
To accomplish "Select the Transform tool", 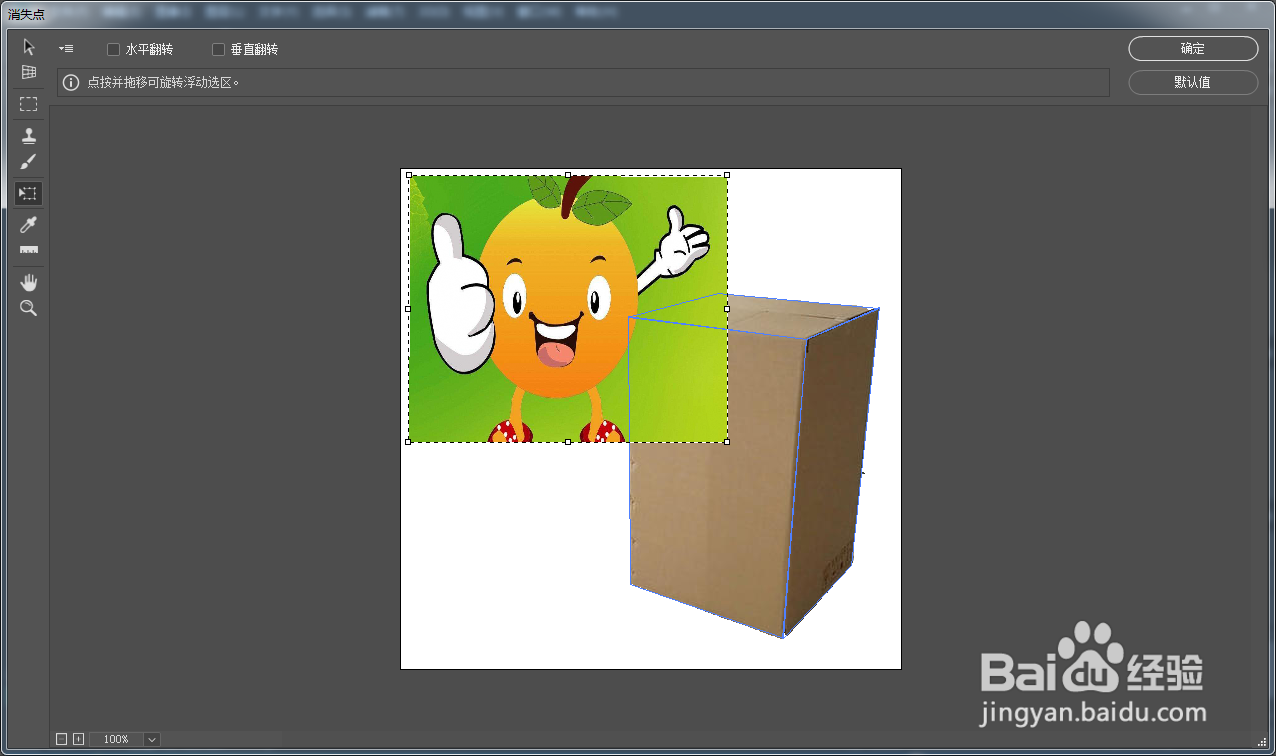I will click(29, 194).
